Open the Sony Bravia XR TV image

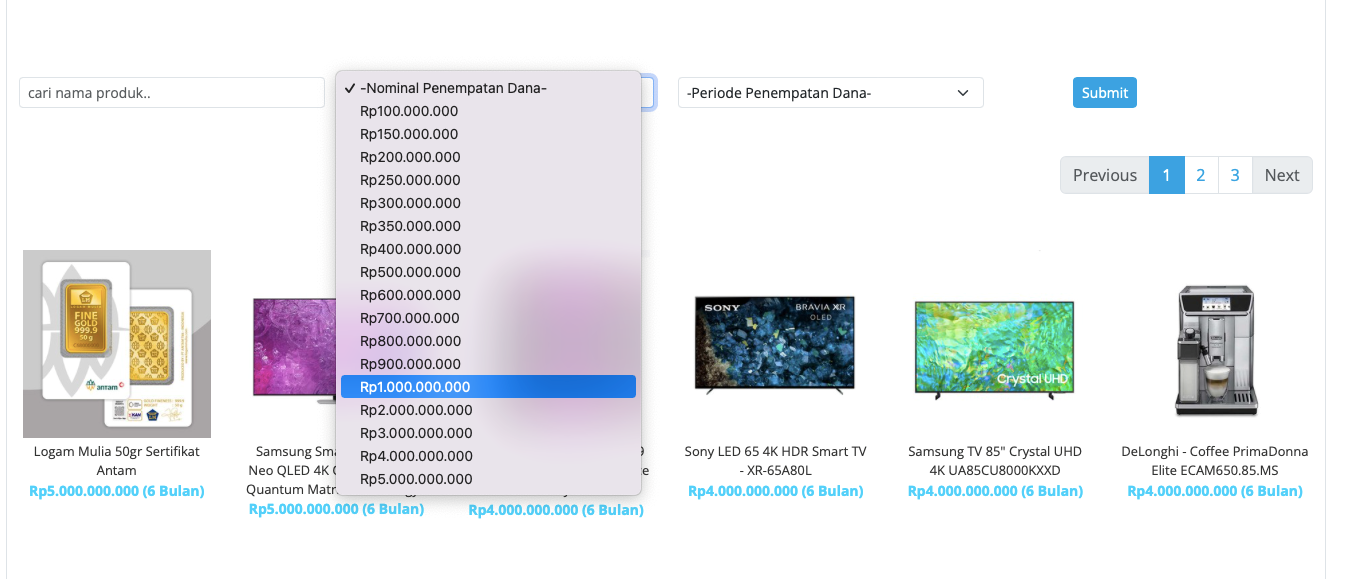pyautogui.click(x=776, y=344)
